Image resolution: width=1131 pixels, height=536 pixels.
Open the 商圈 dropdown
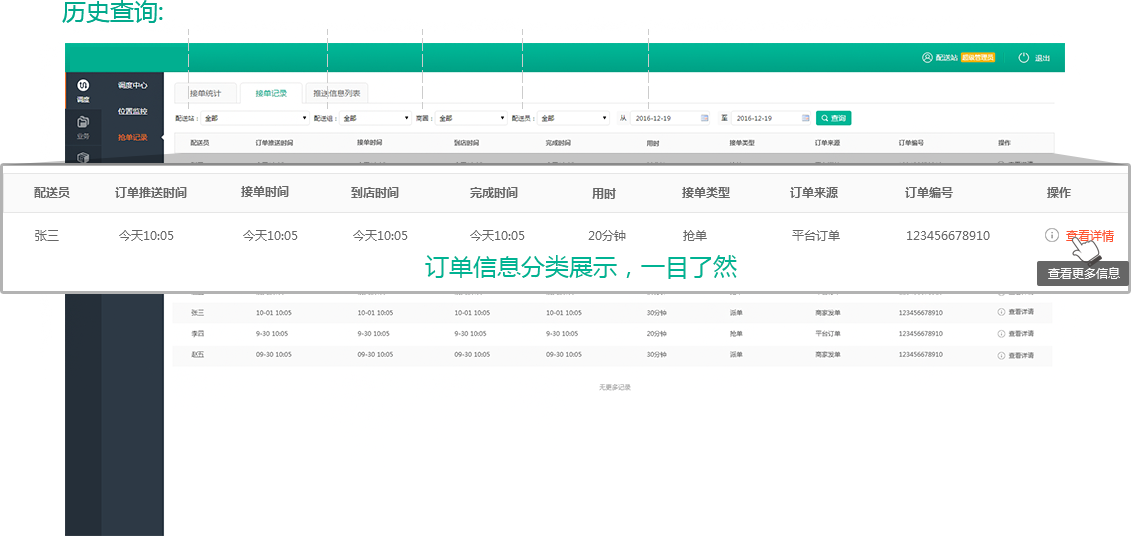pyautogui.click(x=471, y=118)
